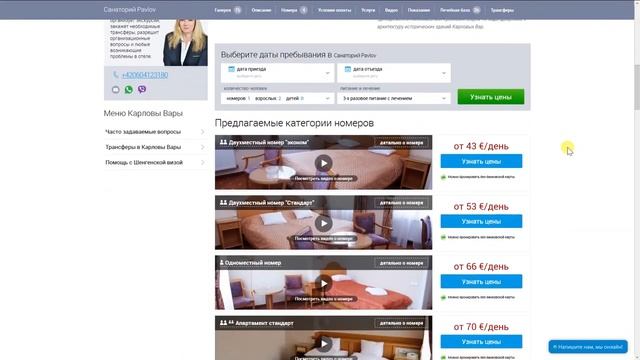Image resolution: width=640 pixels, height=360 pixels.
Task: Click 'Меню Карловы Вары' sidebar heading
Action: point(143,113)
